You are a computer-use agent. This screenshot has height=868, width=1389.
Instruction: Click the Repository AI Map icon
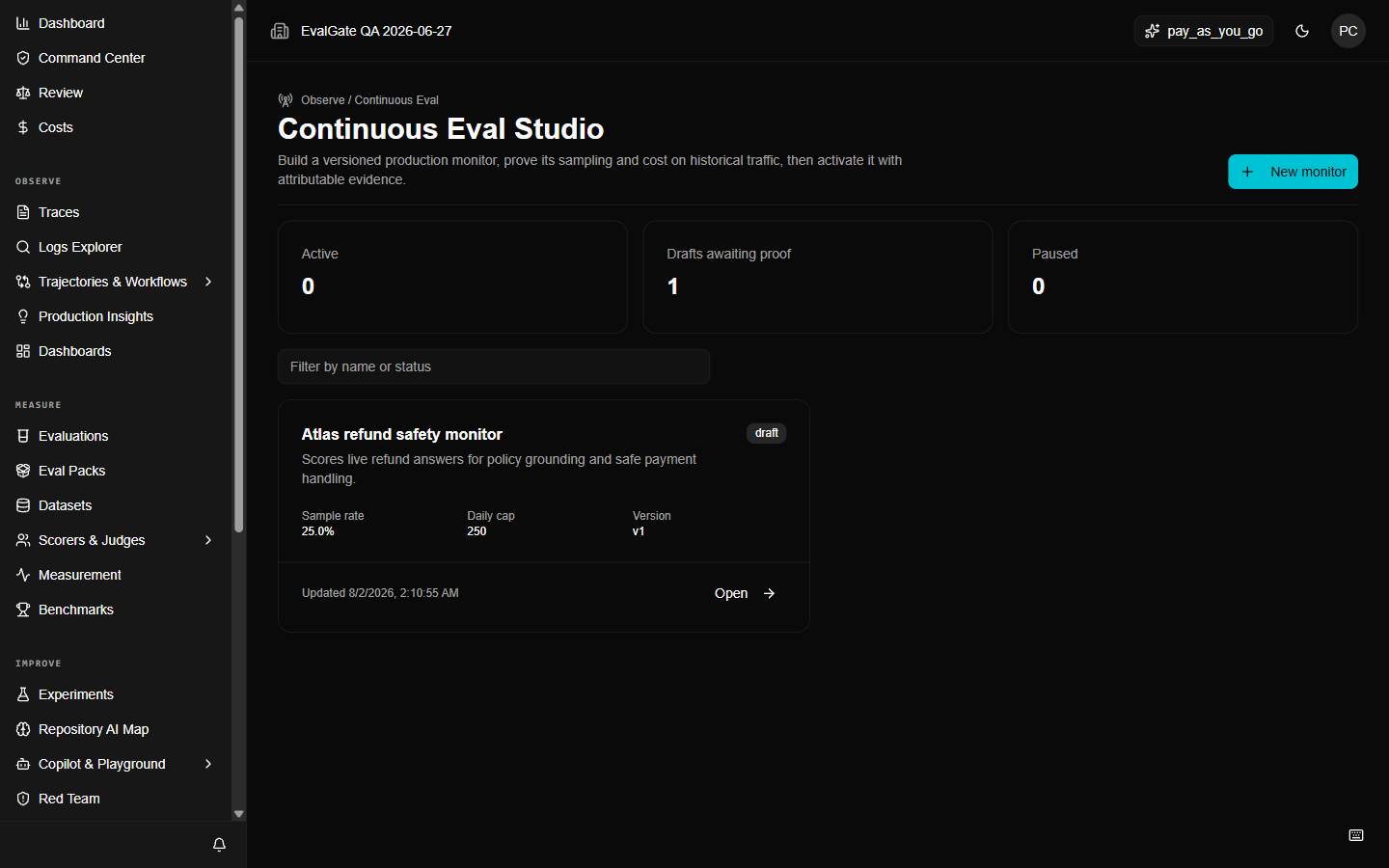pyautogui.click(x=23, y=729)
